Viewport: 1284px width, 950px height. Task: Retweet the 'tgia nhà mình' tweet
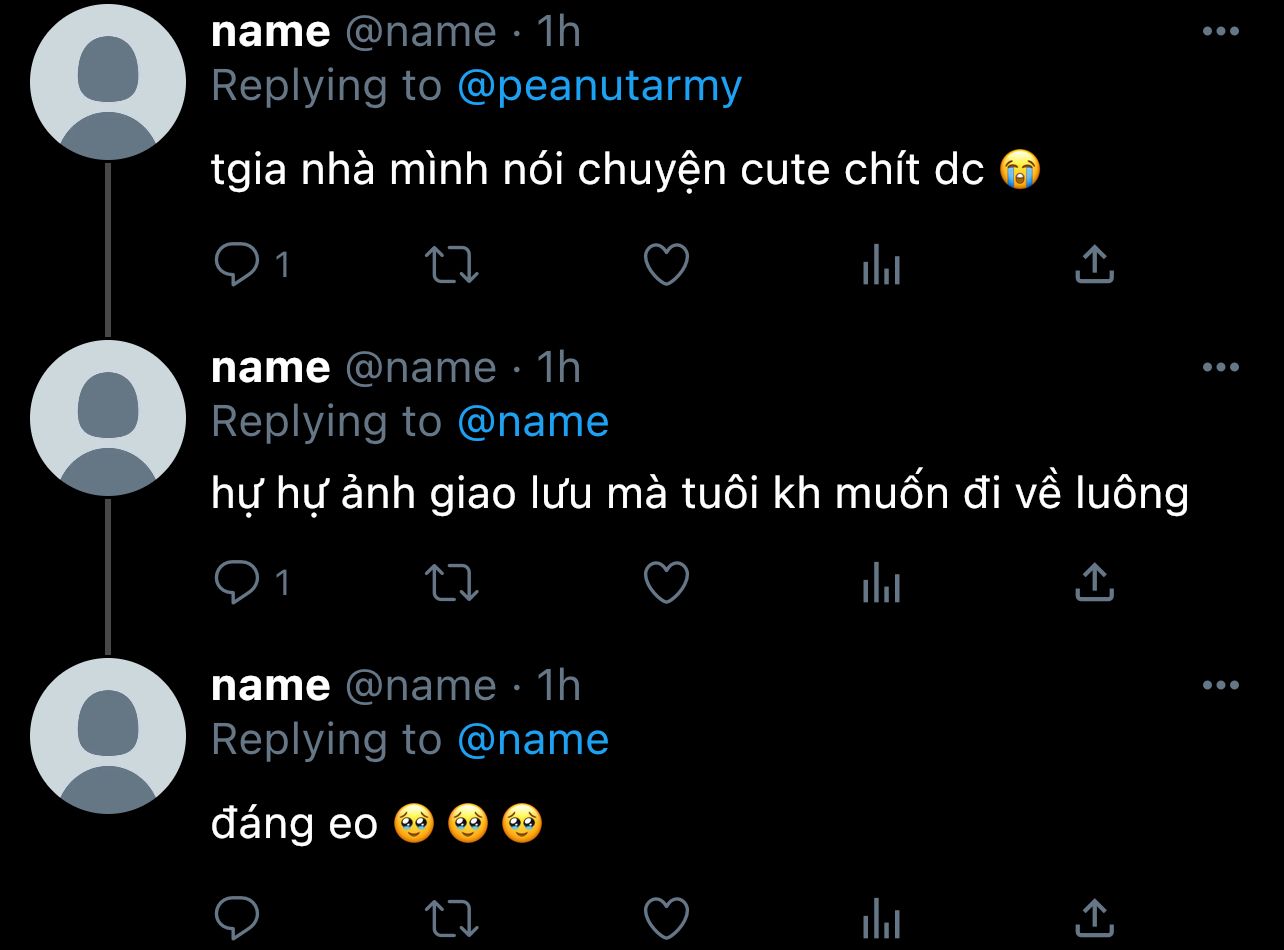click(x=452, y=265)
